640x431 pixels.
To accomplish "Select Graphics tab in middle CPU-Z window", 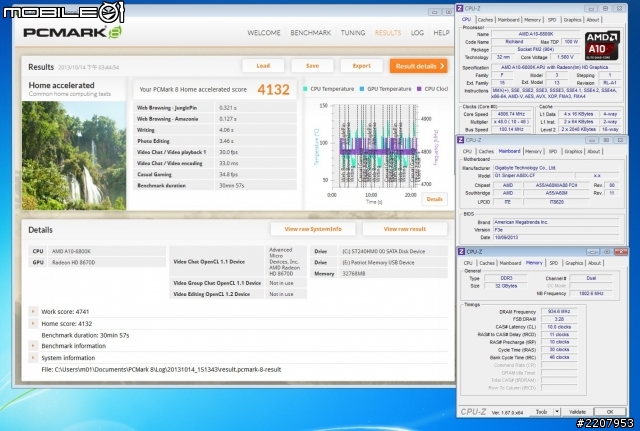I will point(573,151).
